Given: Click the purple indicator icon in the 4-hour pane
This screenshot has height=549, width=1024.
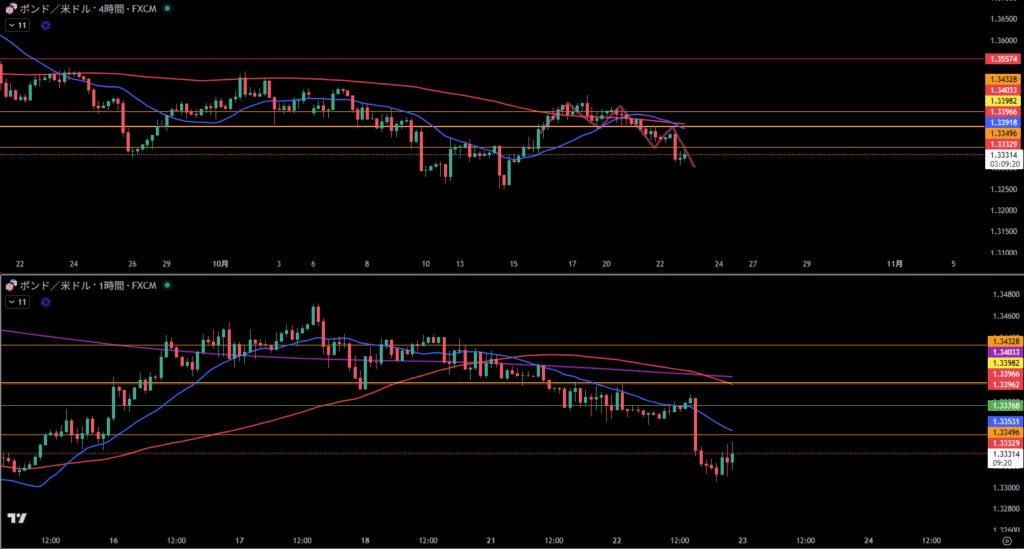Looking at the screenshot, I should [45, 24].
